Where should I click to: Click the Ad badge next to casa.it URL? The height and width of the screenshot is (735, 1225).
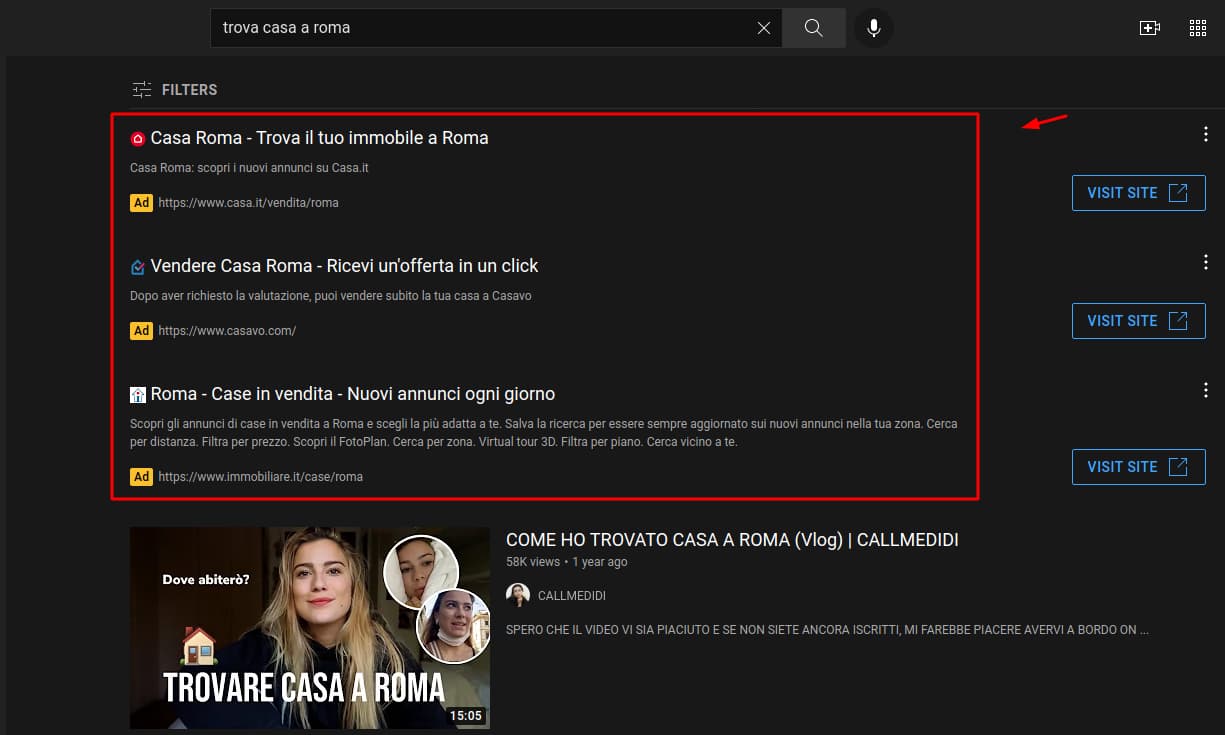click(141, 203)
